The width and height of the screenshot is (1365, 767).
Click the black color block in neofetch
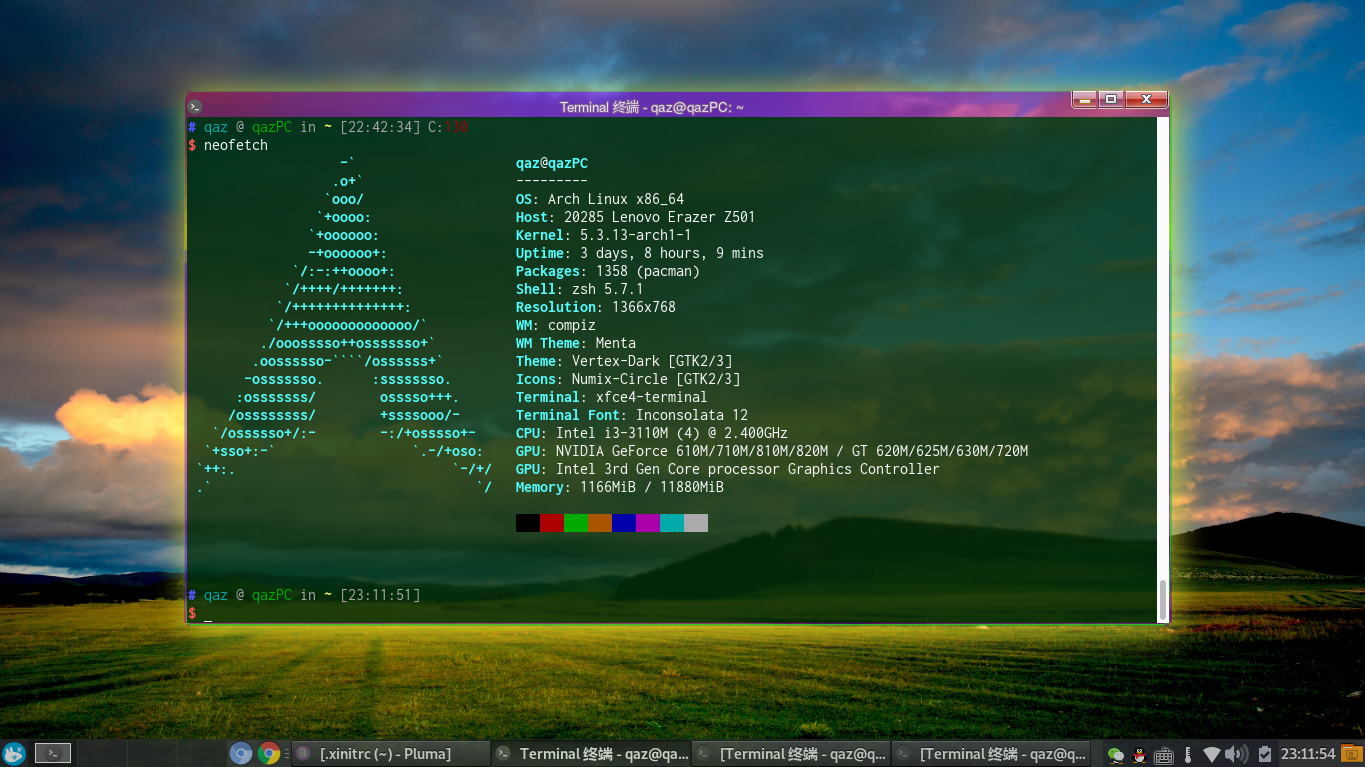(x=528, y=523)
